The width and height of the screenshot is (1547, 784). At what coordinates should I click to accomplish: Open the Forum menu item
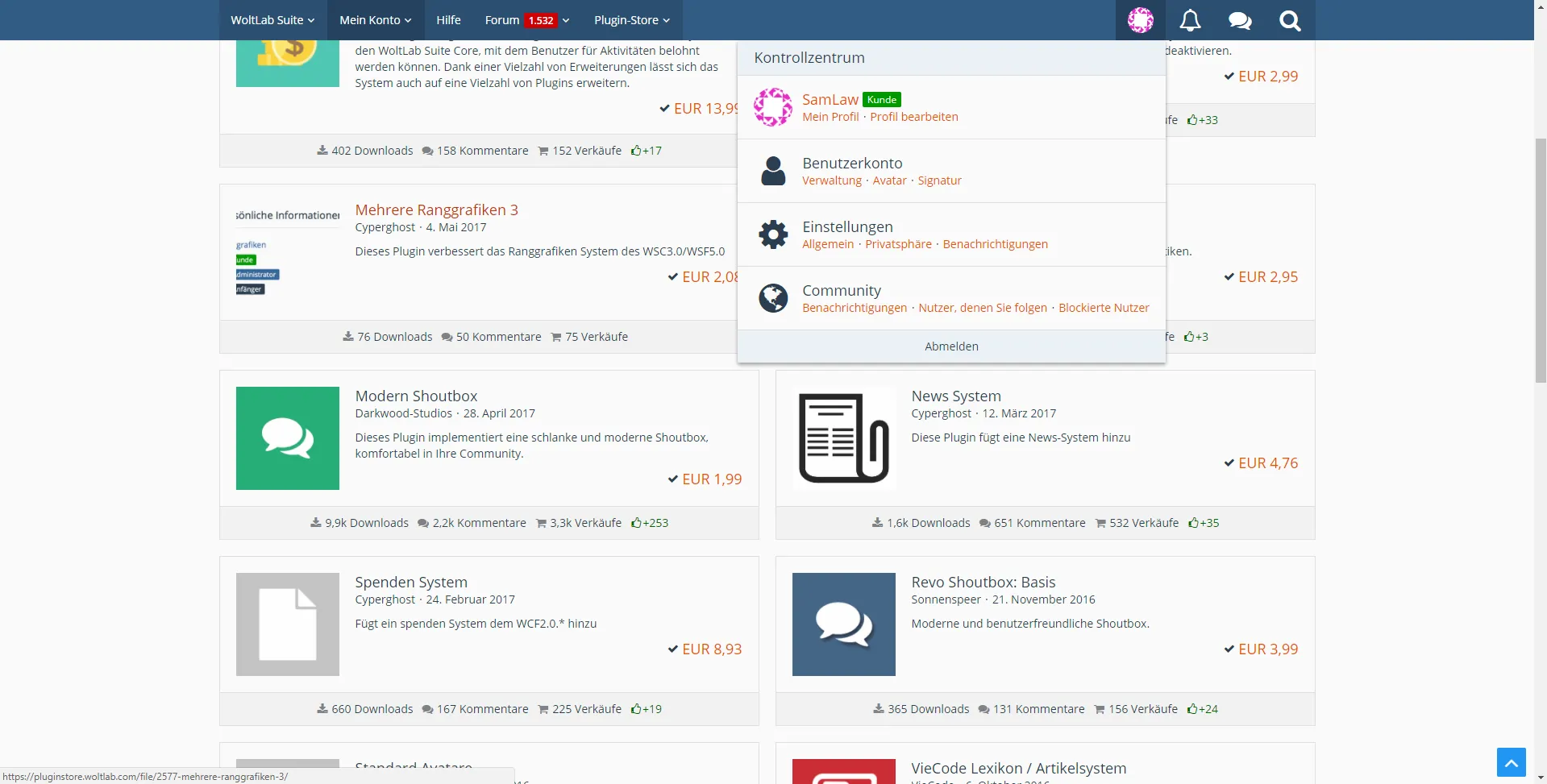(x=502, y=20)
